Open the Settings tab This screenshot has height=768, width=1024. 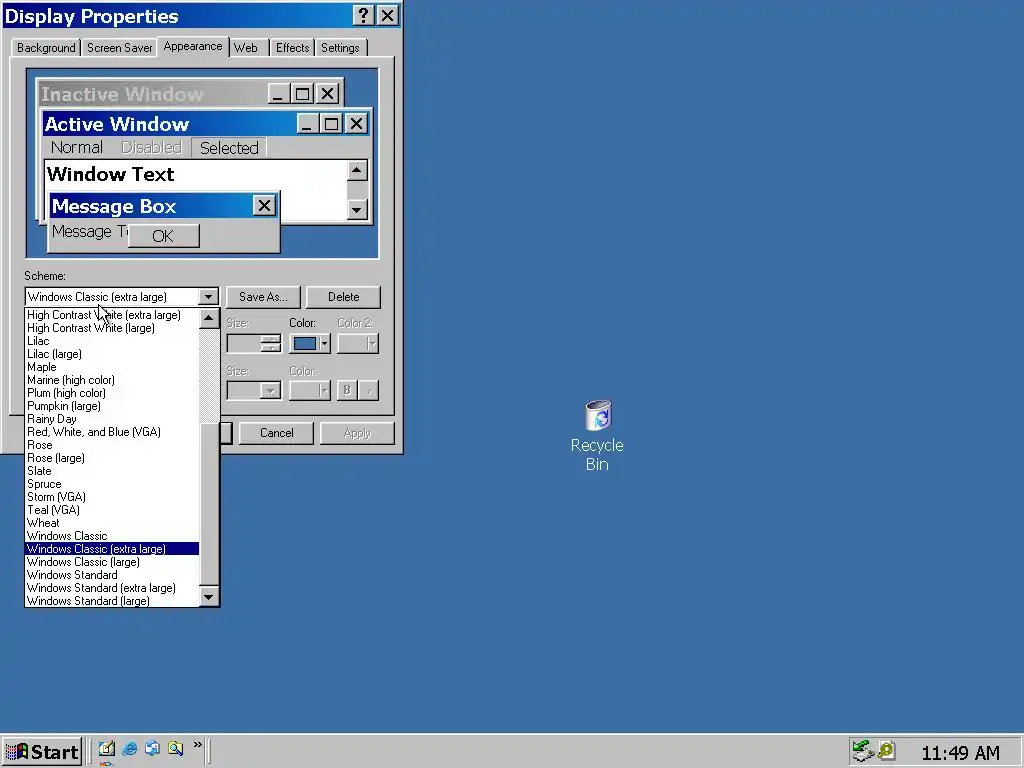[x=340, y=48]
